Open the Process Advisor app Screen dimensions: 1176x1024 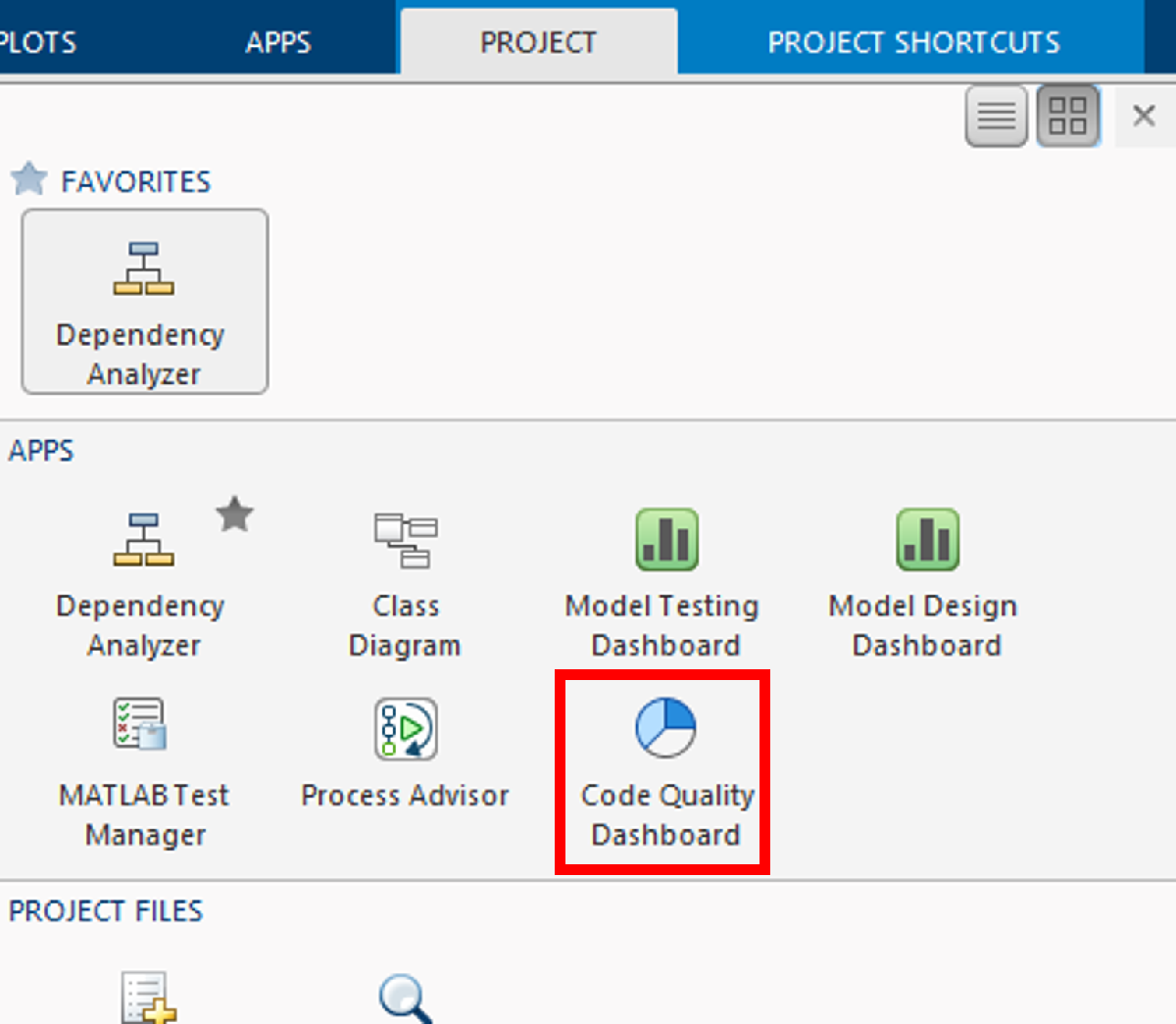405,753
